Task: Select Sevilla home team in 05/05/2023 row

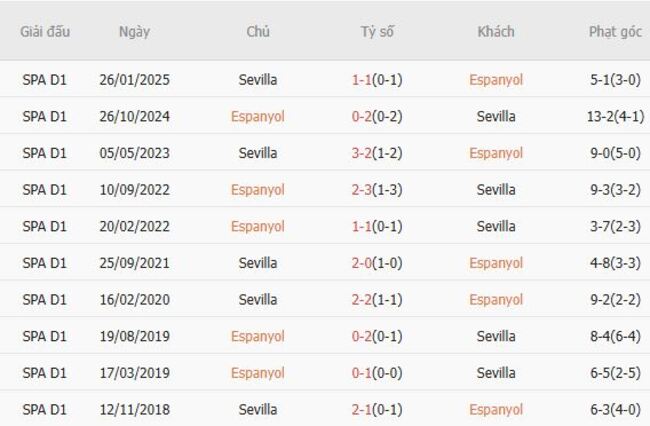Action: point(258,153)
